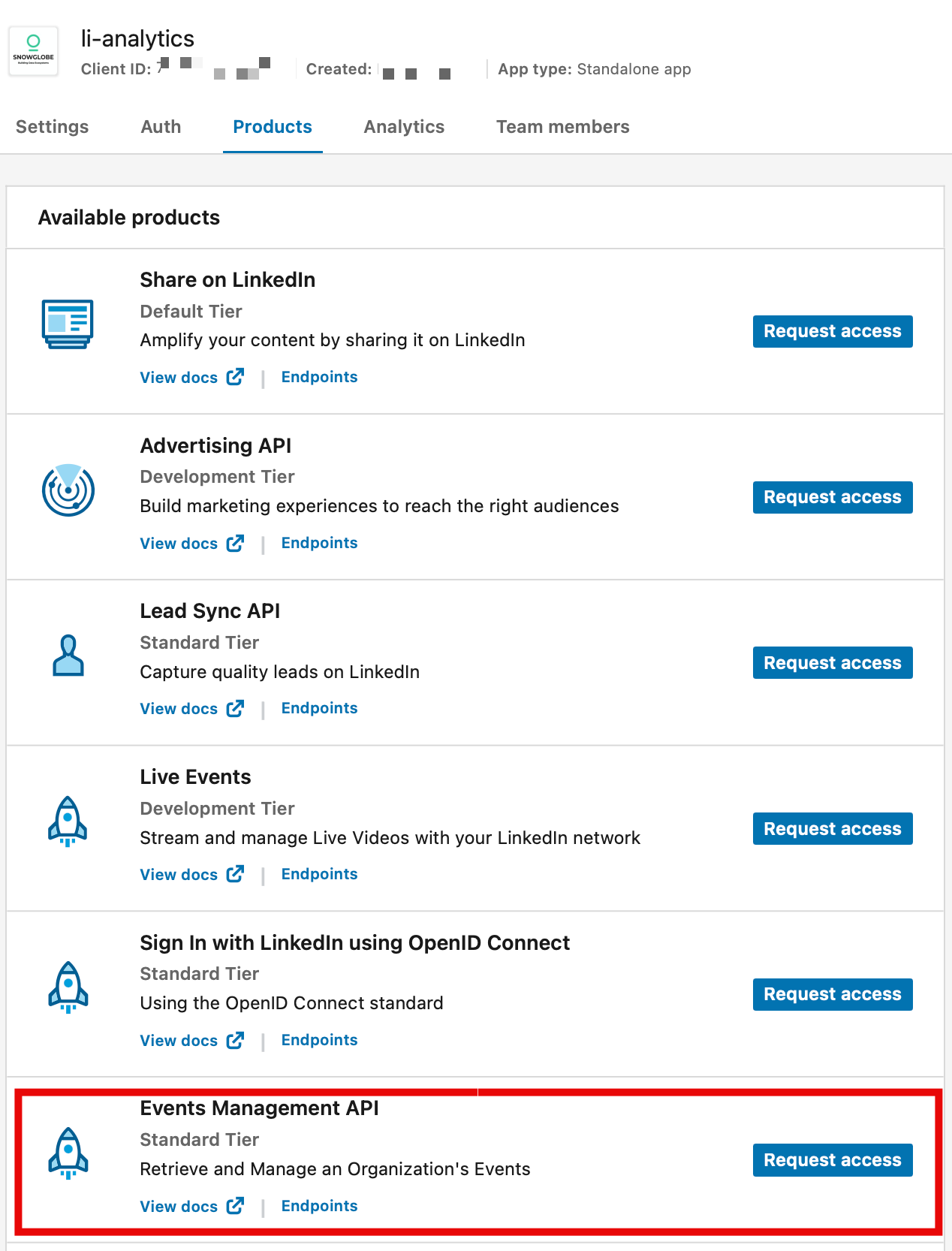This screenshot has height=1251, width=952.
Task: Switch to the Auth tab
Action: [x=161, y=127]
